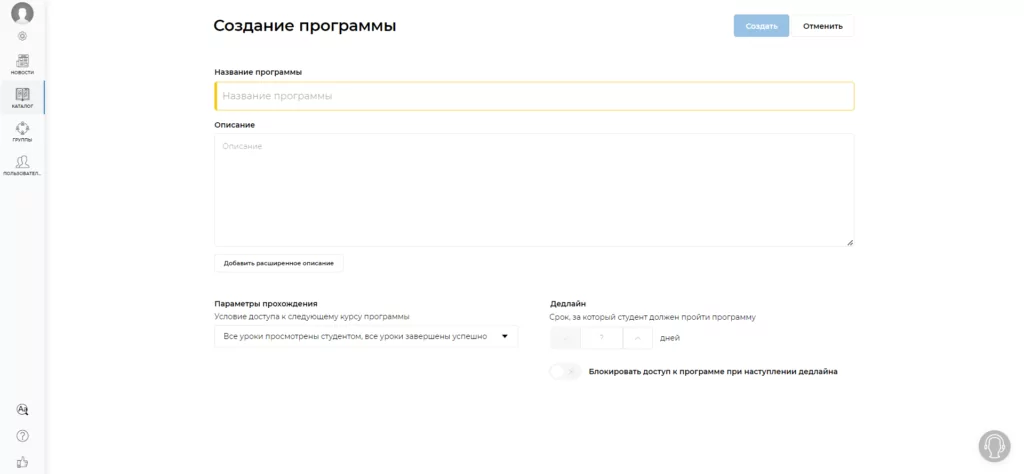This screenshot has height=474, width=1024.
Task: Open the help question mark icon
Action: tap(22, 436)
